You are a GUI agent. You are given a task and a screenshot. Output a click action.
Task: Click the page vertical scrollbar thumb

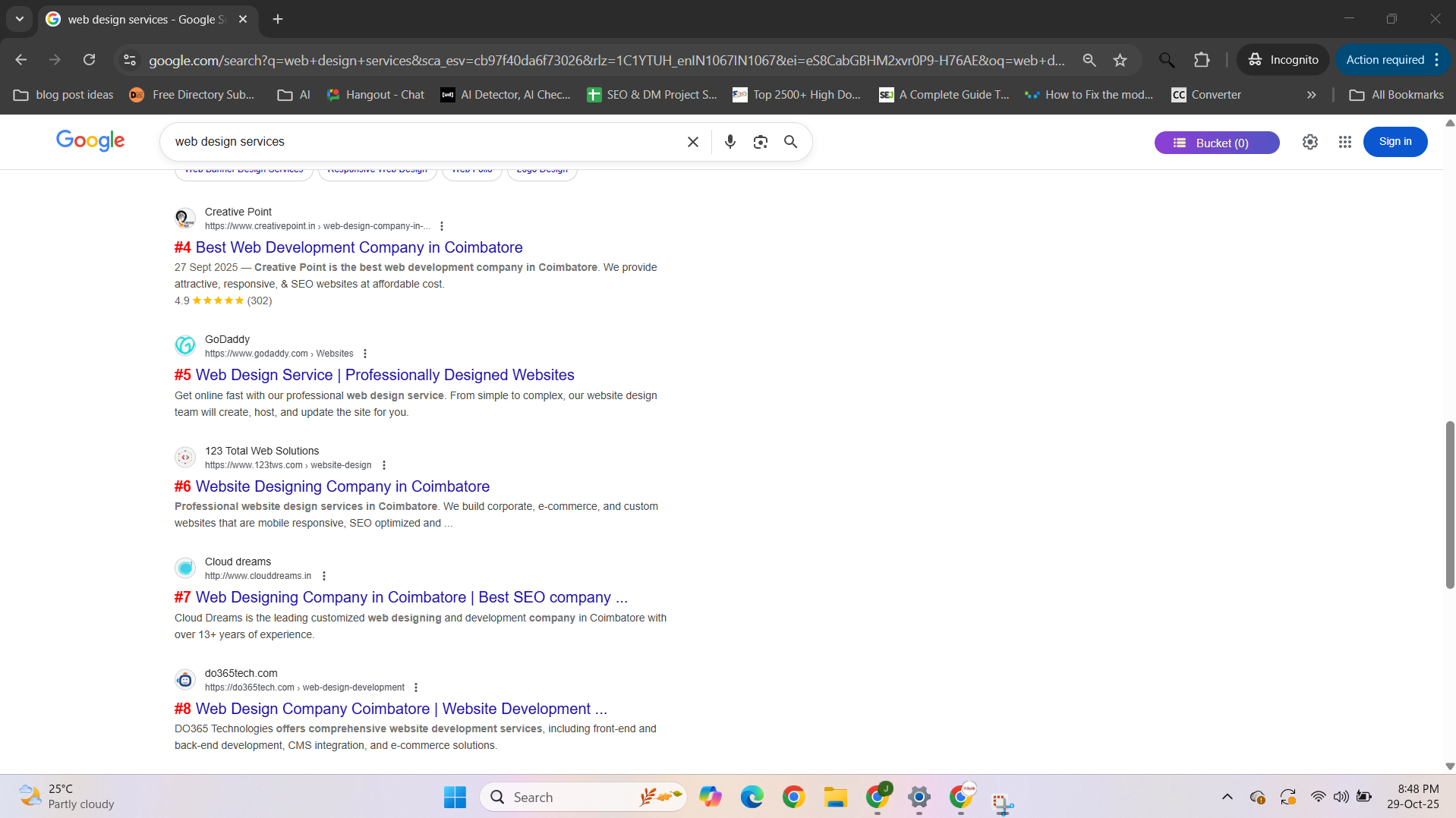coord(1449,504)
